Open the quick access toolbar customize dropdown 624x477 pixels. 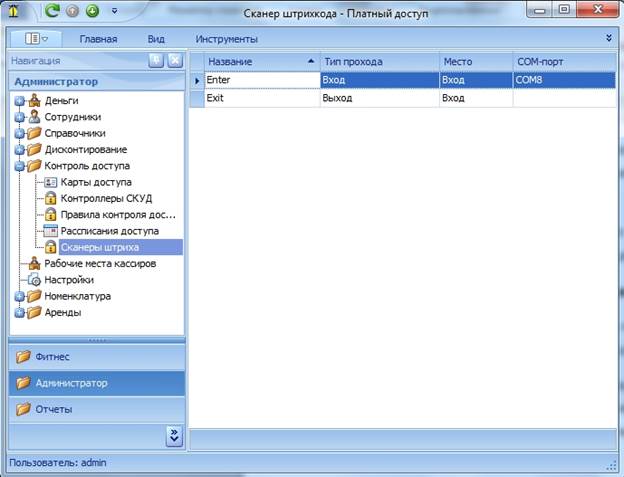[x=114, y=12]
